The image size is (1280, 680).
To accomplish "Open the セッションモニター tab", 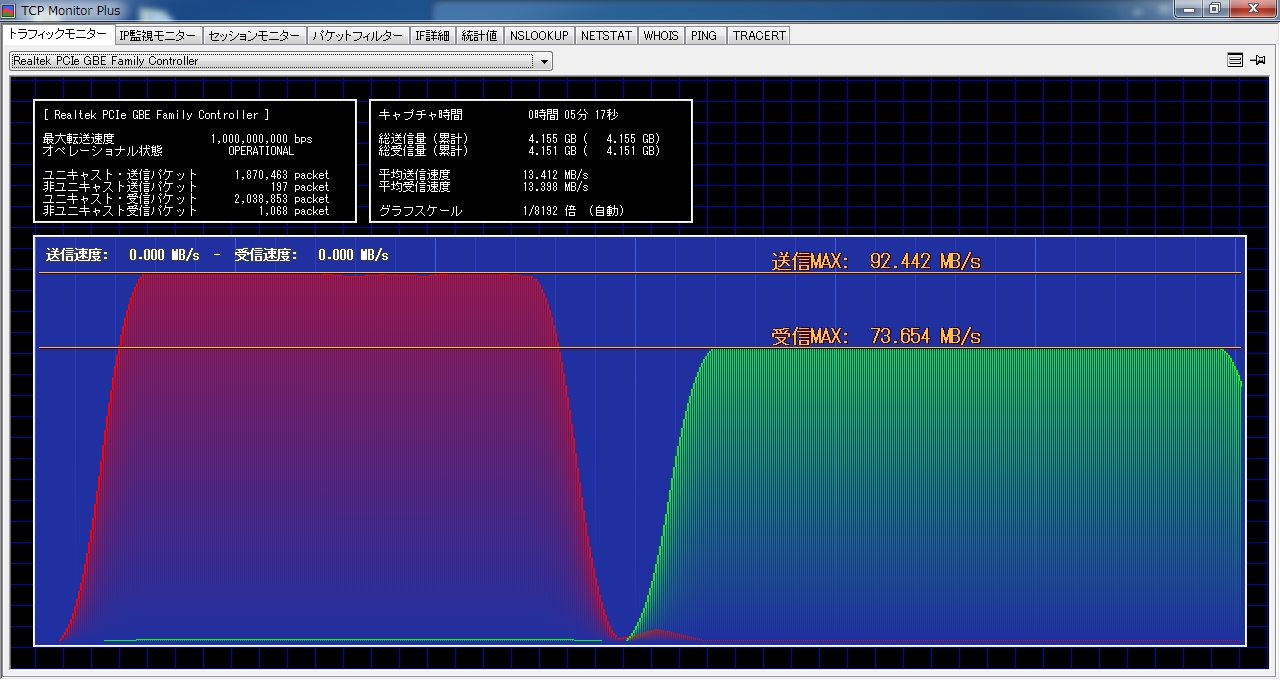I will [x=254, y=35].
